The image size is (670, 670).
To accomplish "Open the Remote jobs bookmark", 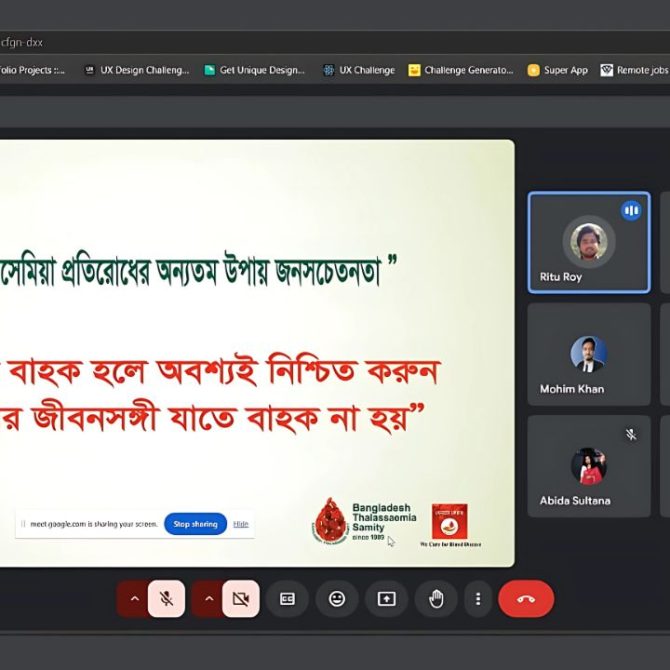I will 635,70.
